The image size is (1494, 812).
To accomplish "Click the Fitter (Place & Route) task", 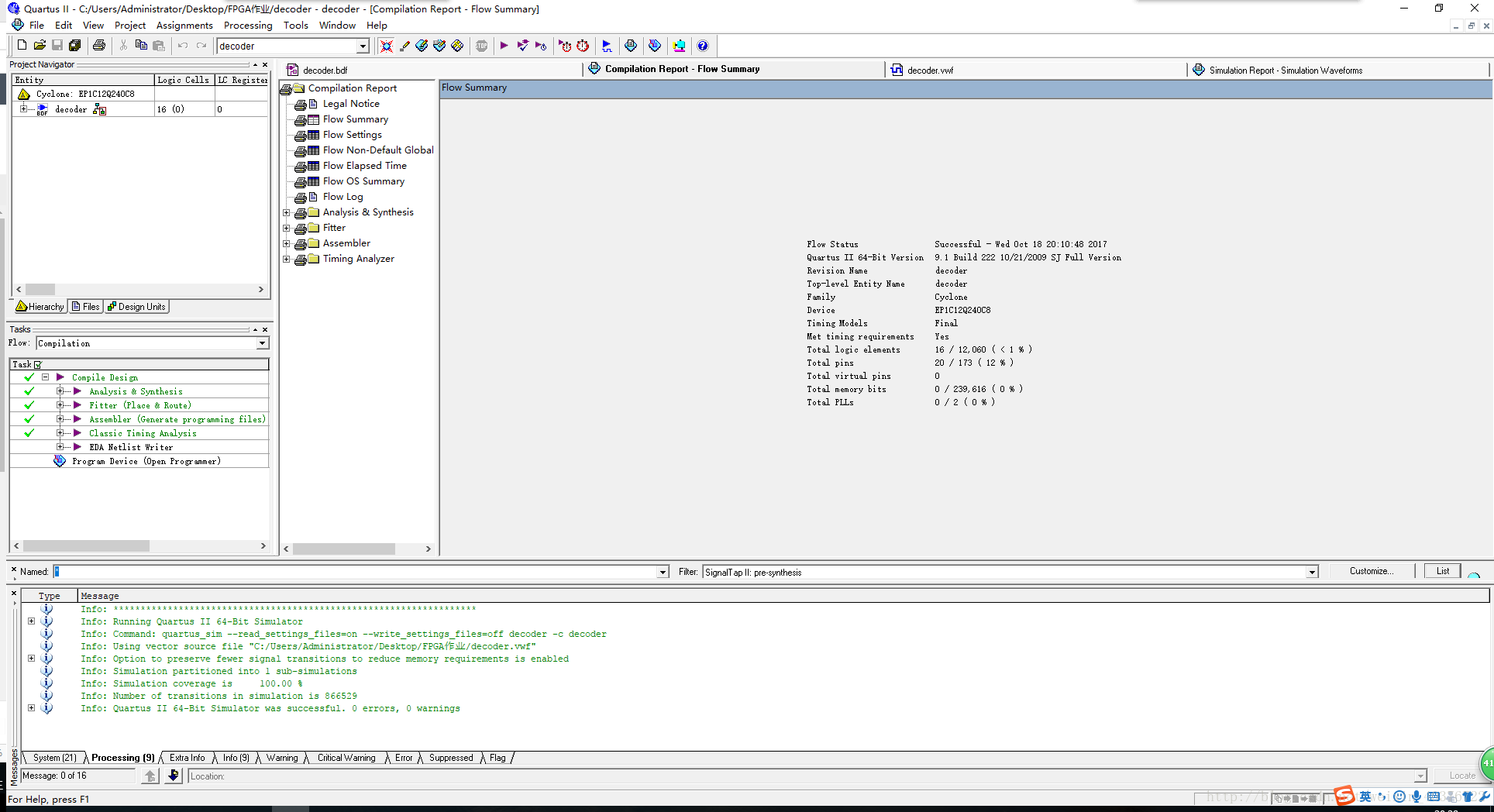I will pos(139,405).
